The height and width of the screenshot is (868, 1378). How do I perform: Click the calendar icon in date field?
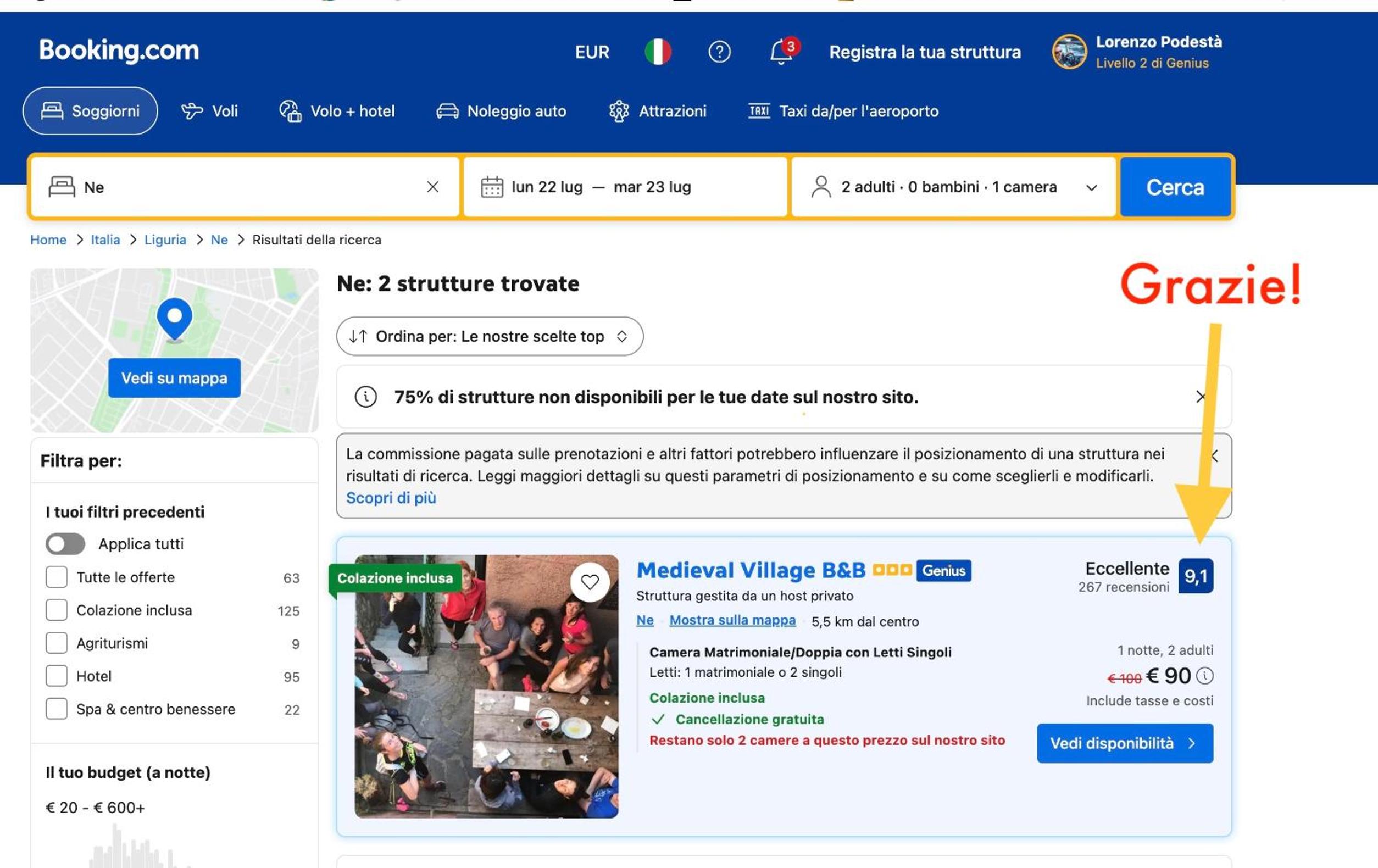click(492, 187)
